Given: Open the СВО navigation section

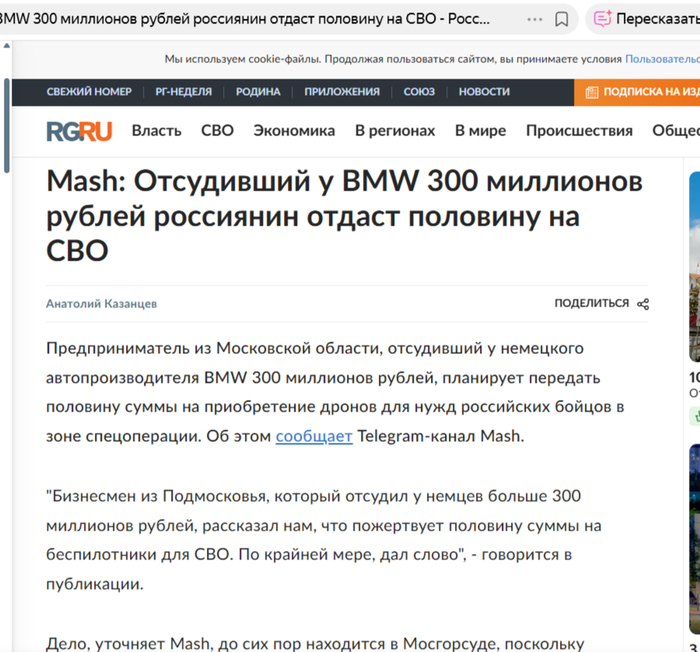Looking at the screenshot, I should 217,131.
